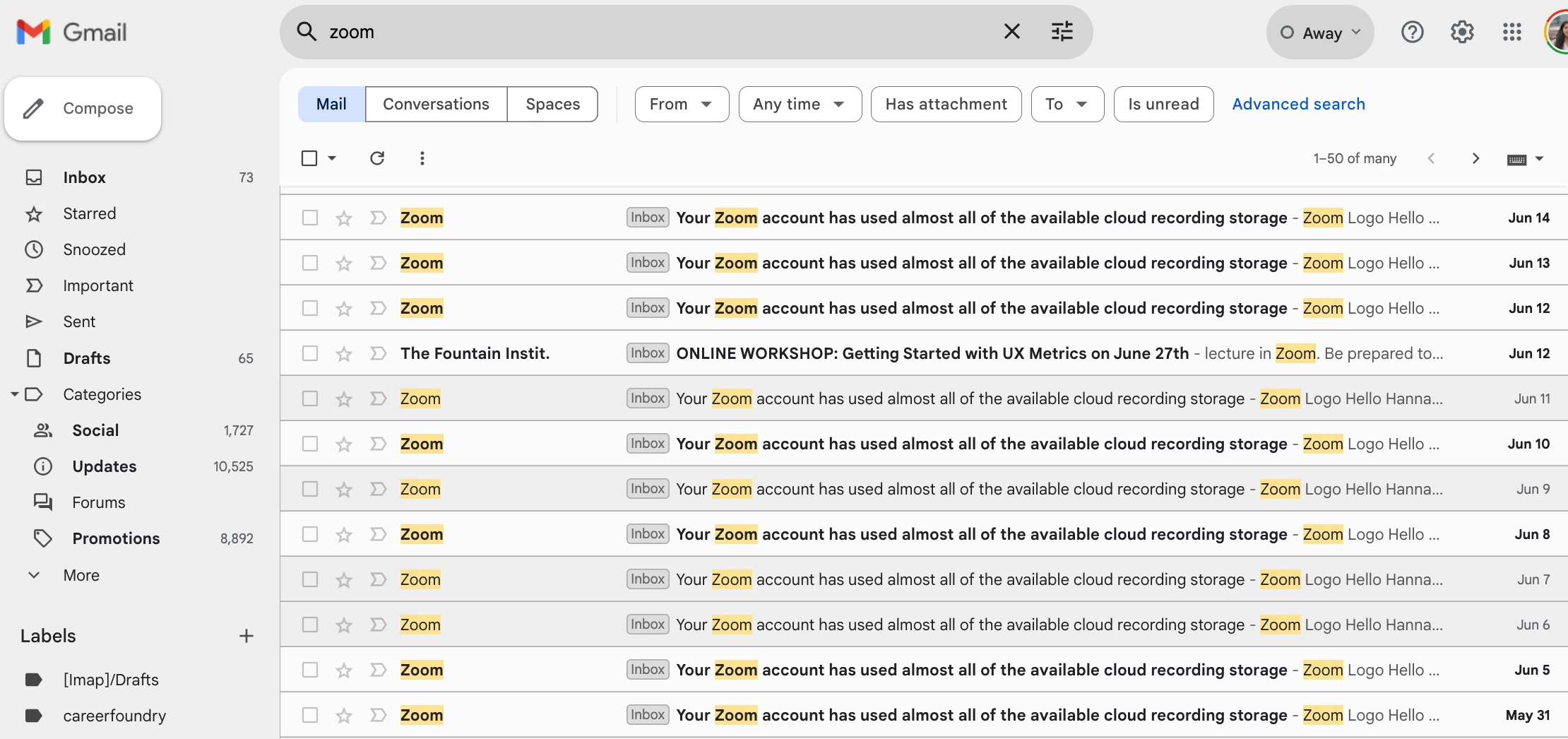This screenshot has width=1568, height=739.
Task: Open the select-all dropdown arrow
Action: coord(332,158)
